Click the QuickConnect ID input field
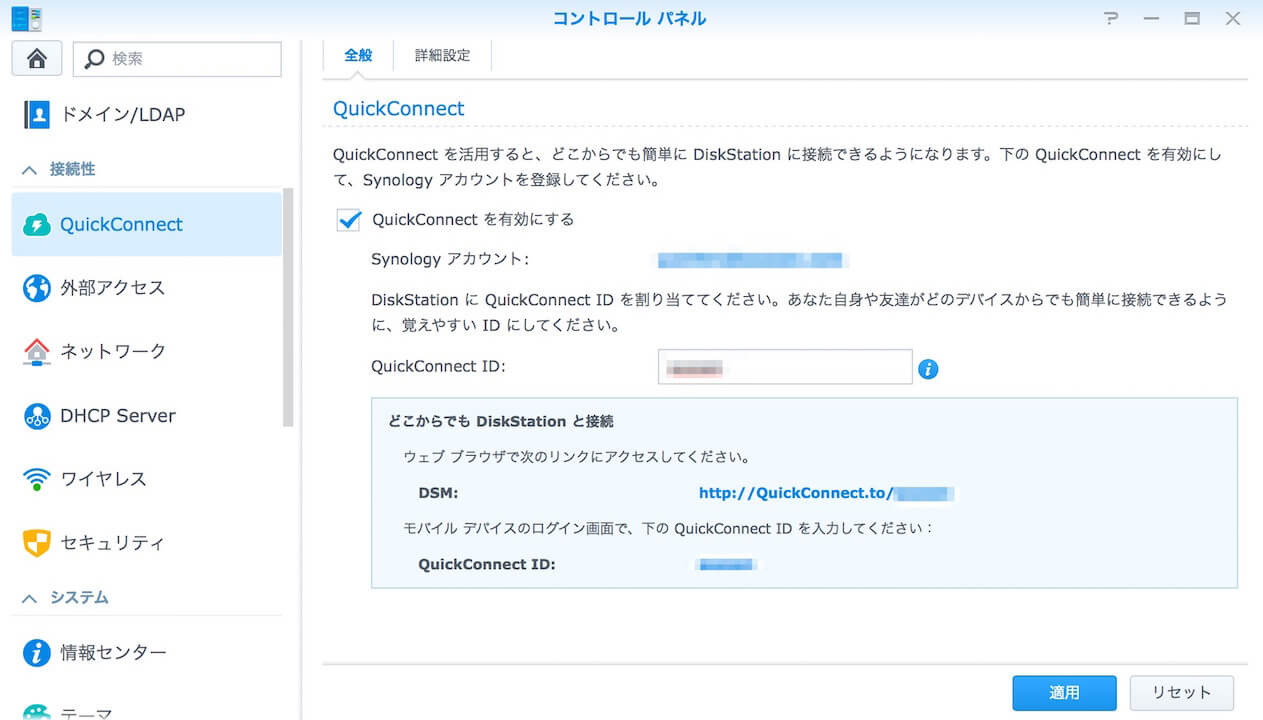 tap(785, 367)
